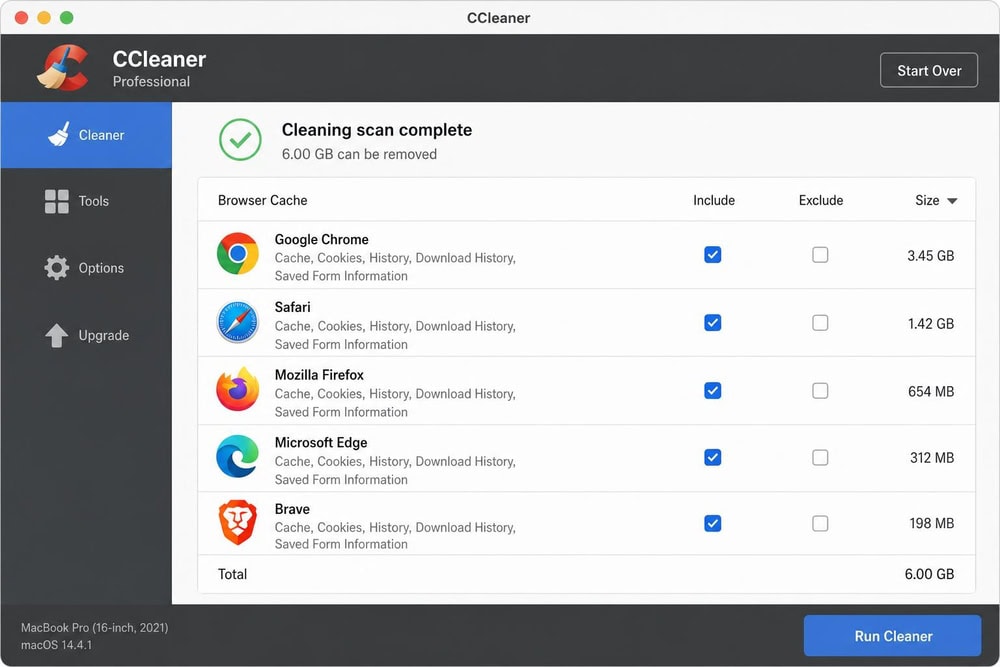
Task: Click the red close window button
Action: 21,17
